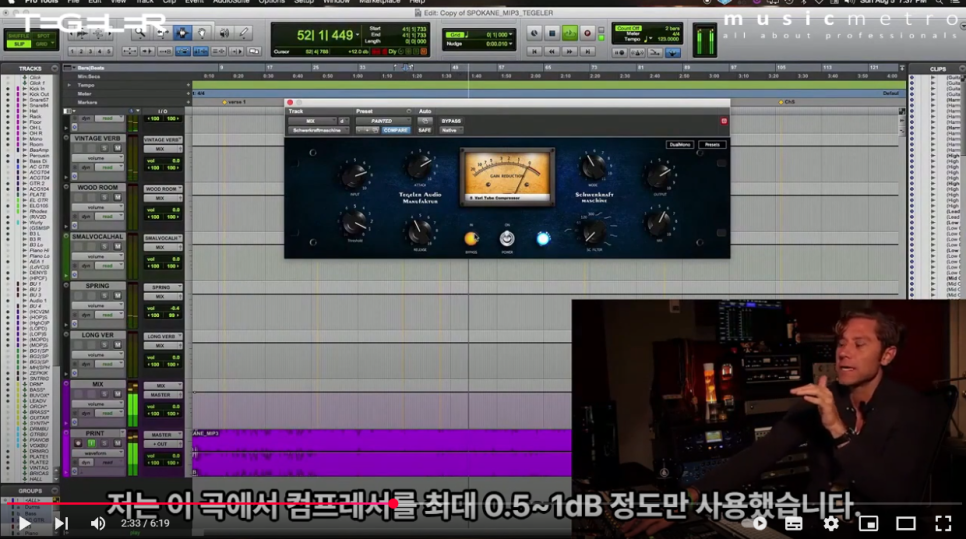This screenshot has width=966, height=539.
Task: Click the WOOD ROOM track name
Action: click(x=97, y=187)
